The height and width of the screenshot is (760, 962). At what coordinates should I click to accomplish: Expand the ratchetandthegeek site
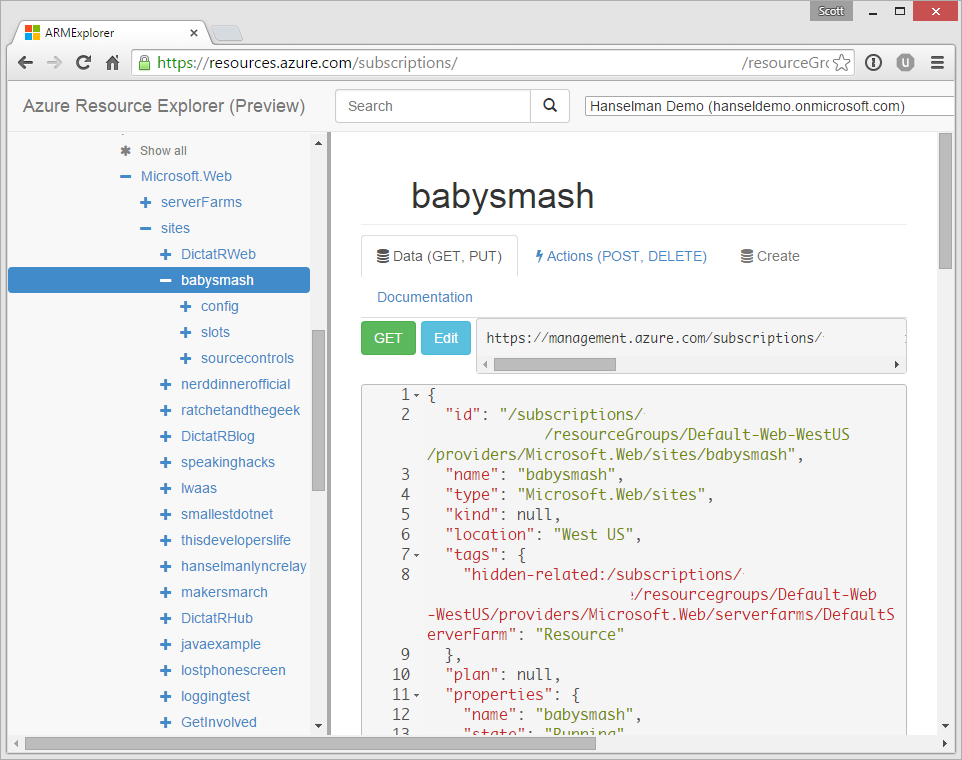(166, 410)
